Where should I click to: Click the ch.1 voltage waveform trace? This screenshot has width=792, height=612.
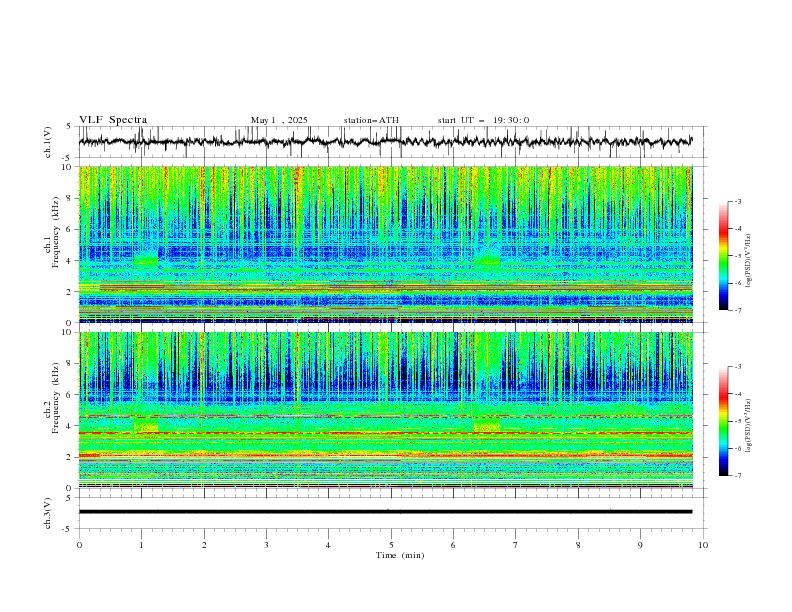point(385,141)
